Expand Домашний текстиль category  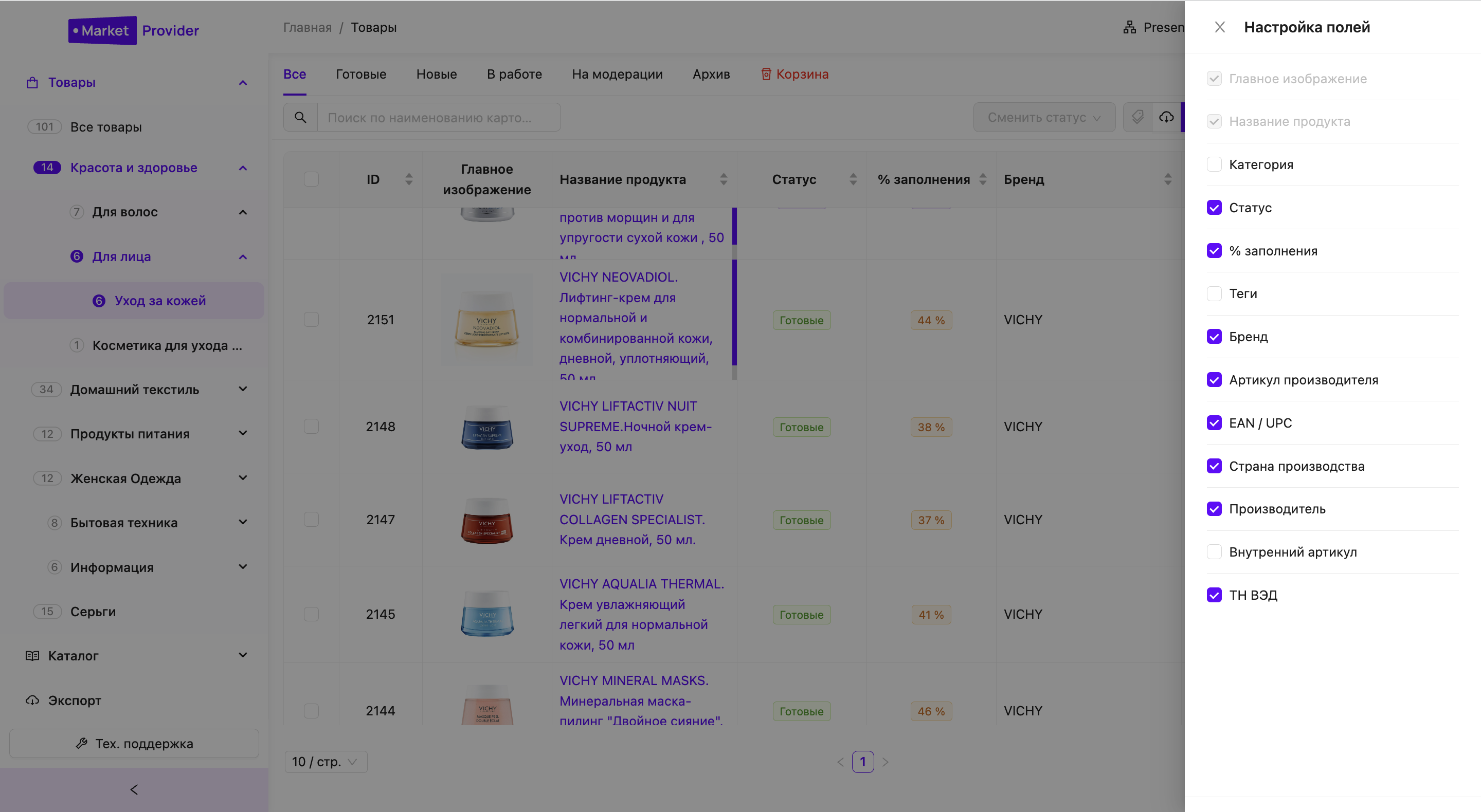coord(243,389)
